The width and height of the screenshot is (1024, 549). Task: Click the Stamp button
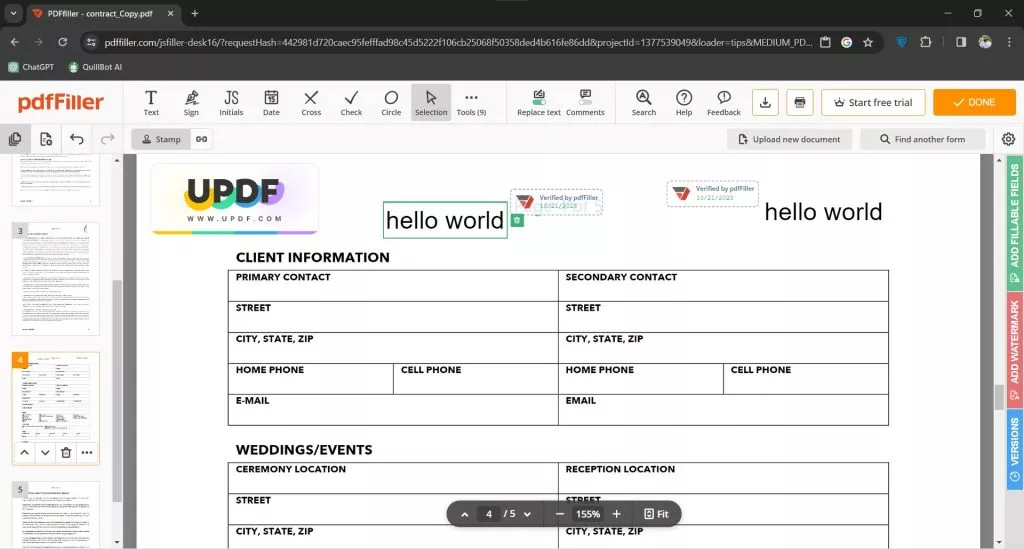tap(161, 139)
